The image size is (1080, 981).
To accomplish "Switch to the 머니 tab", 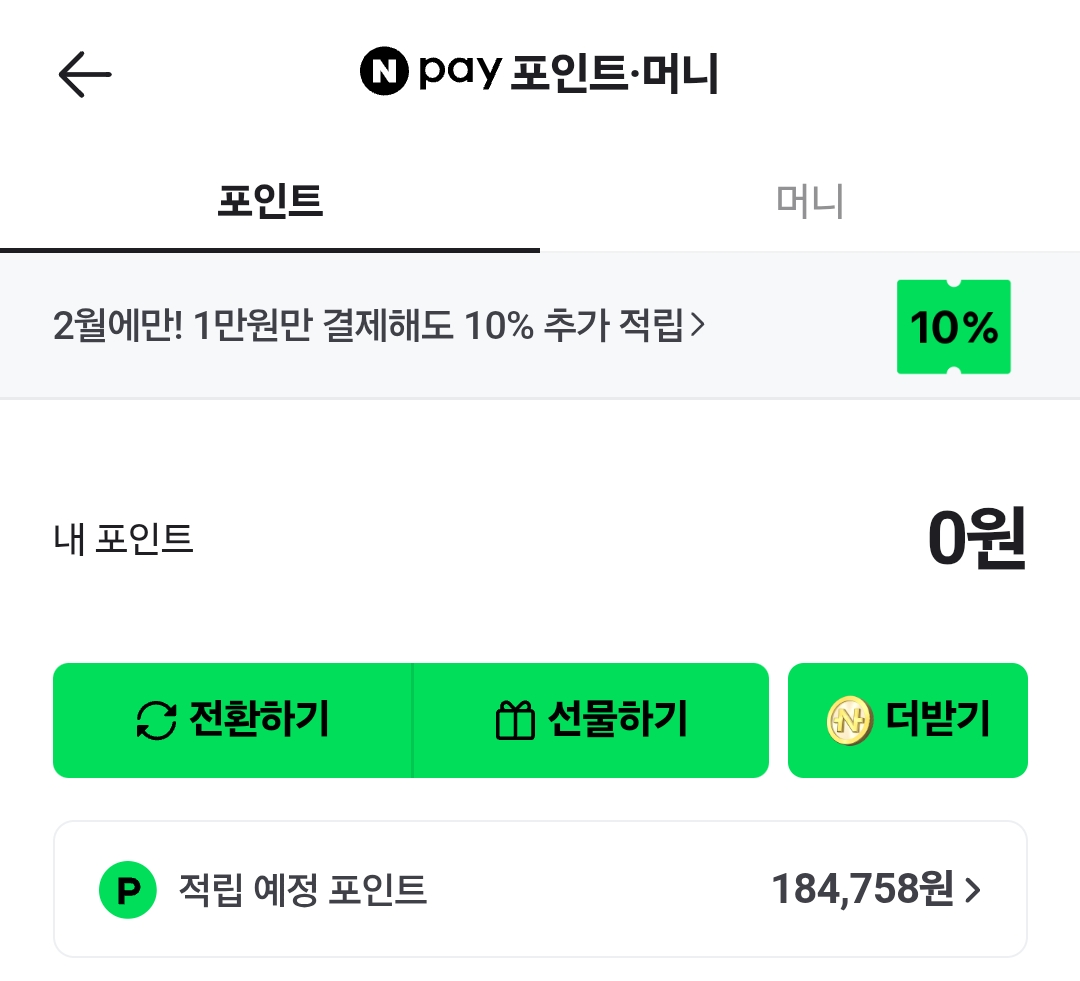I will 810,203.
